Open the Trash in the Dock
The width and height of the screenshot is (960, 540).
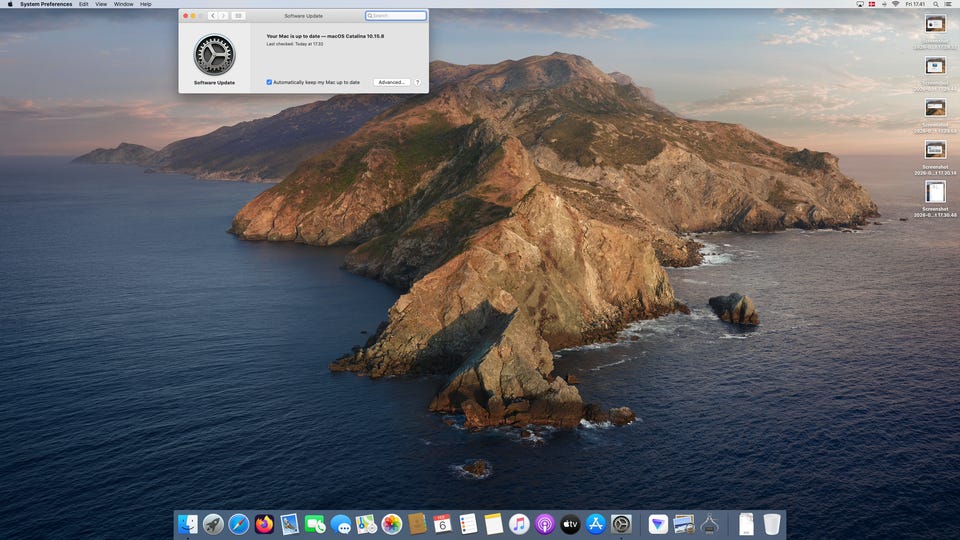point(772,524)
